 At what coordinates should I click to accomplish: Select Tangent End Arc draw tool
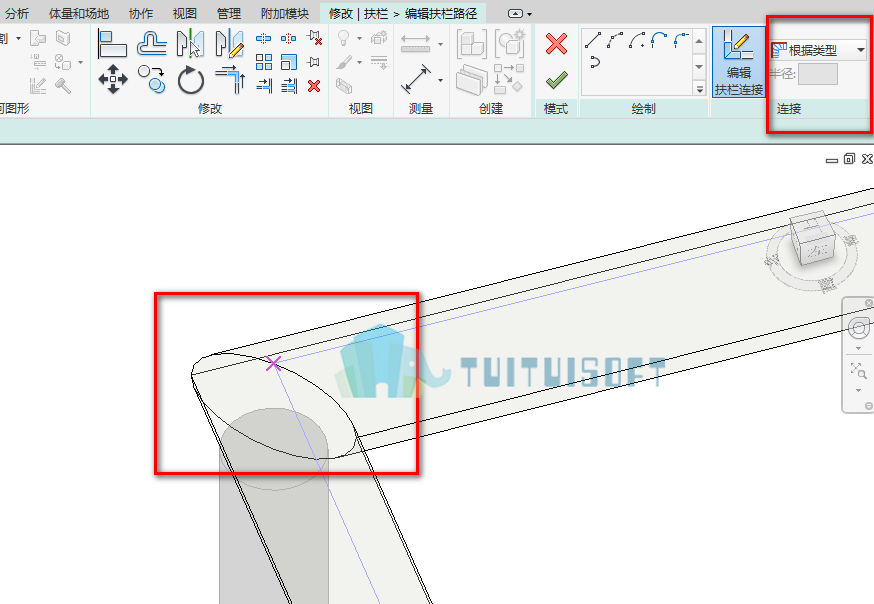coord(659,40)
